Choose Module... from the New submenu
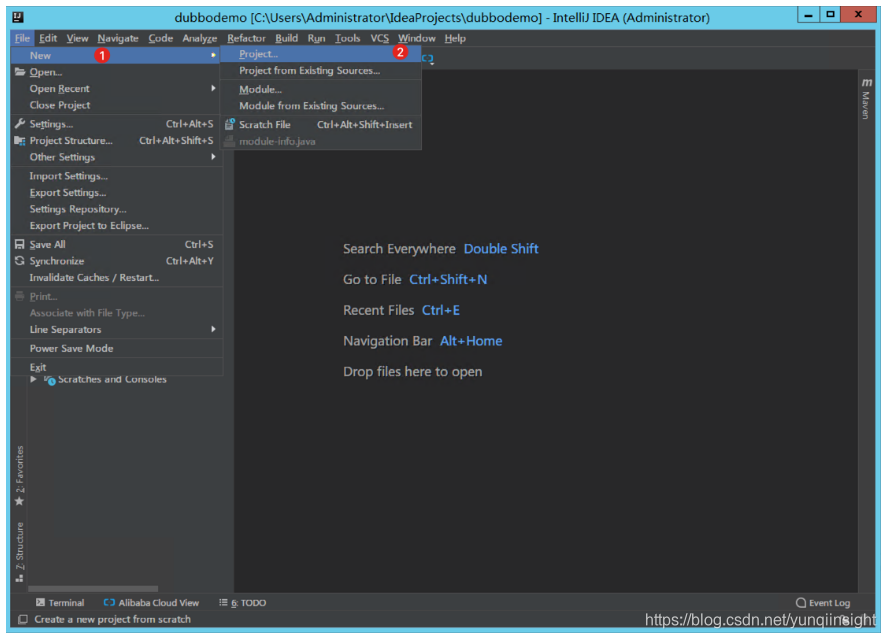The height and width of the screenshot is (639, 887). pyautogui.click(x=321, y=89)
